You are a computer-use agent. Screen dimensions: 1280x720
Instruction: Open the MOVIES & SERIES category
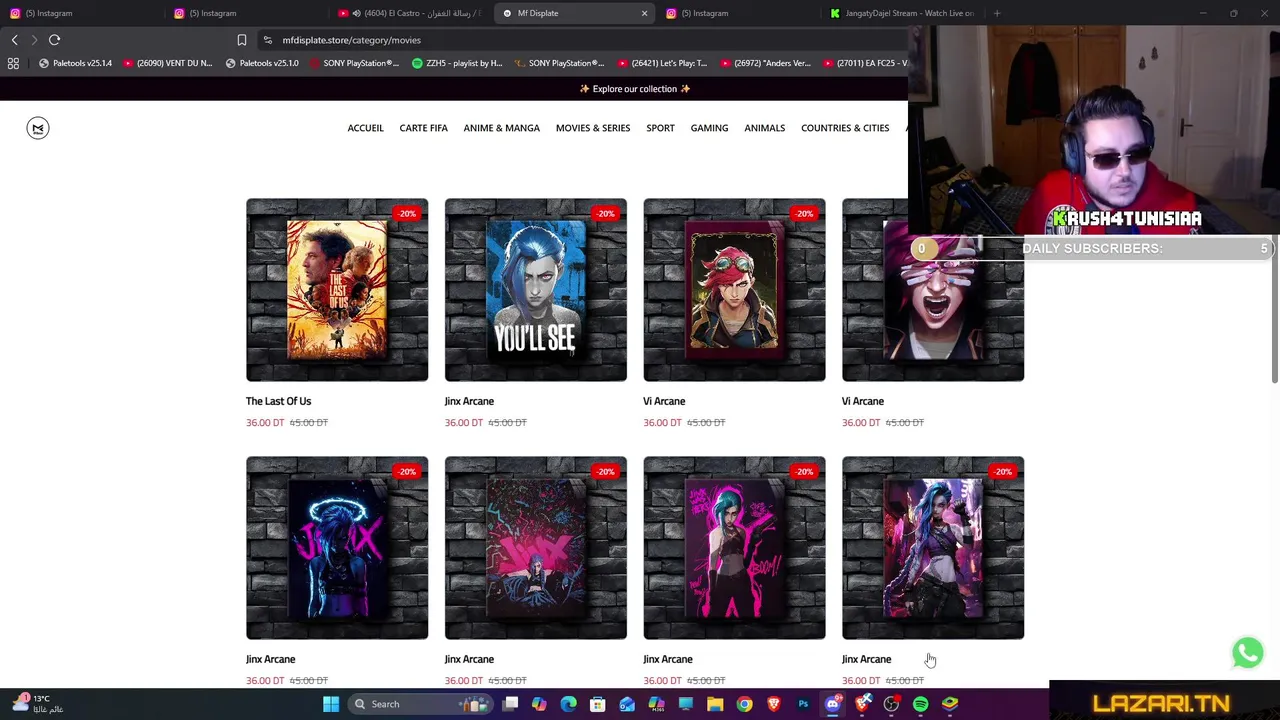(x=593, y=128)
